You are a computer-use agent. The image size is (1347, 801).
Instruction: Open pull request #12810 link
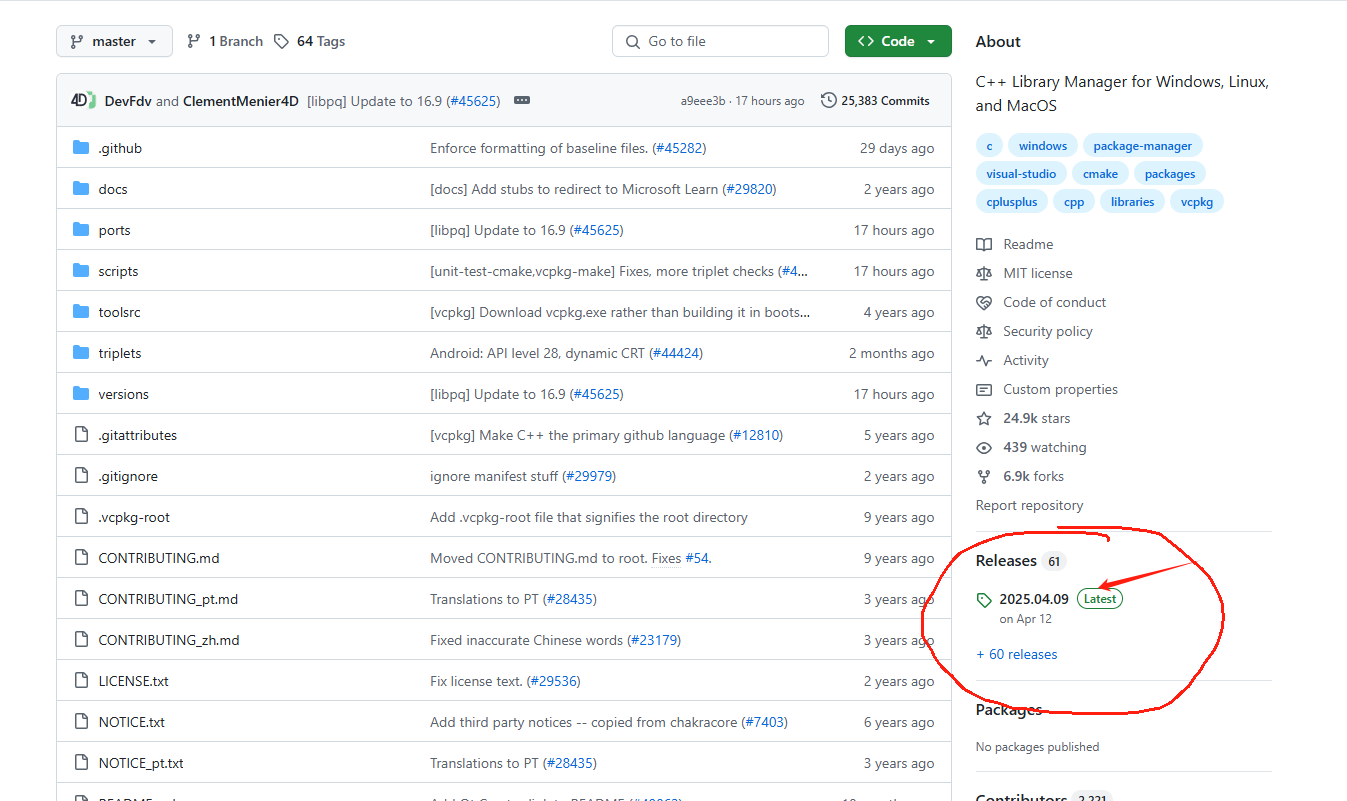click(756, 435)
